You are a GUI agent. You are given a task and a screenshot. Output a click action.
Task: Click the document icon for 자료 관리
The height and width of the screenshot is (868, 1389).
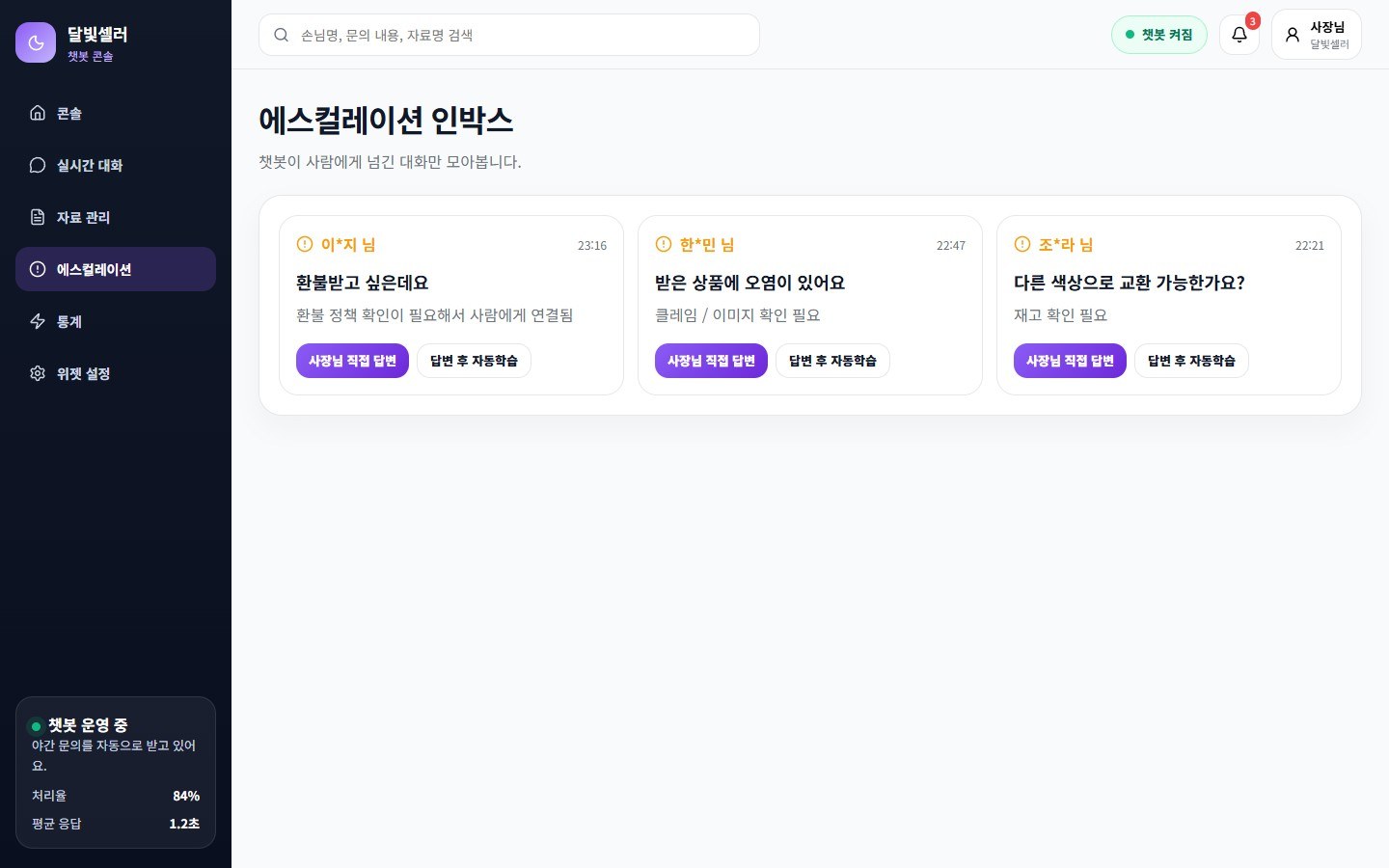point(38,217)
